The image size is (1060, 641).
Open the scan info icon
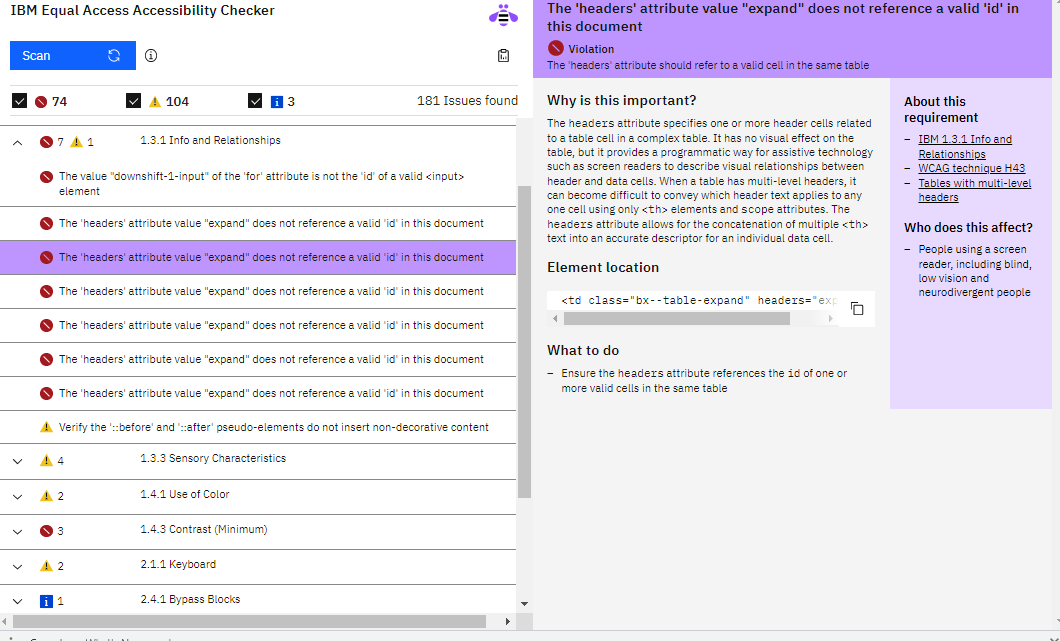(151, 55)
